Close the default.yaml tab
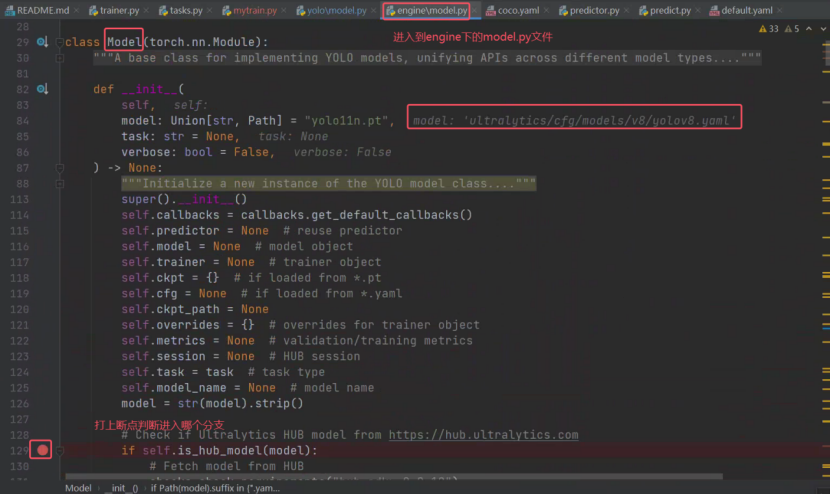Viewport: 831px width, 494px height. pyautogui.click(x=780, y=11)
